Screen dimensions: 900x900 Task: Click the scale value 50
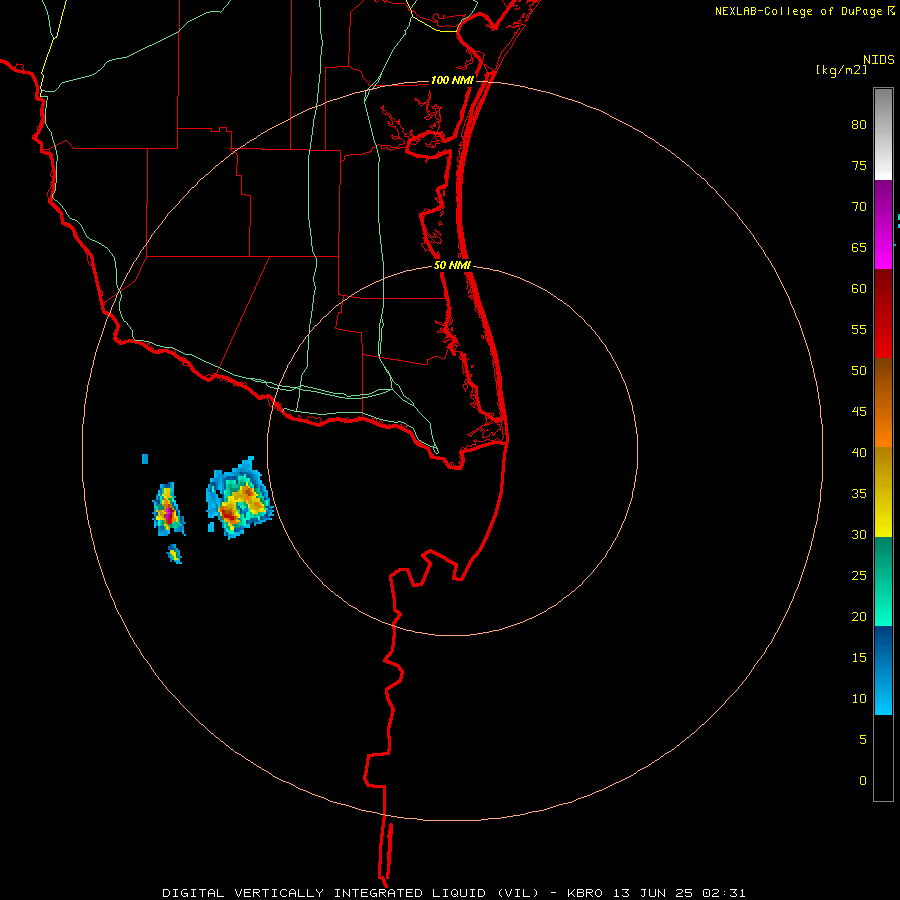tap(859, 370)
